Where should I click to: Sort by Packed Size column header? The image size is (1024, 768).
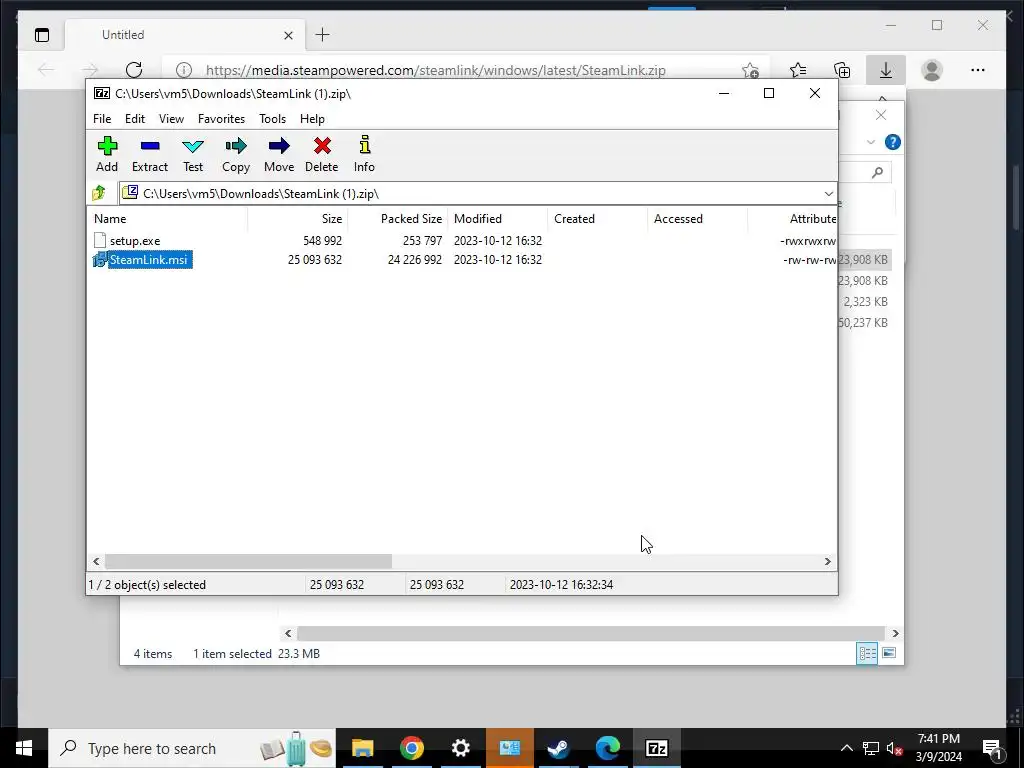click(397, 219)
